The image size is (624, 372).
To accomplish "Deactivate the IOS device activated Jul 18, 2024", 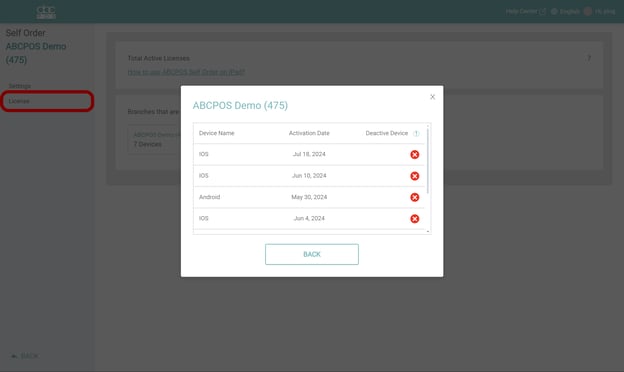I will [x=414, y=154].
